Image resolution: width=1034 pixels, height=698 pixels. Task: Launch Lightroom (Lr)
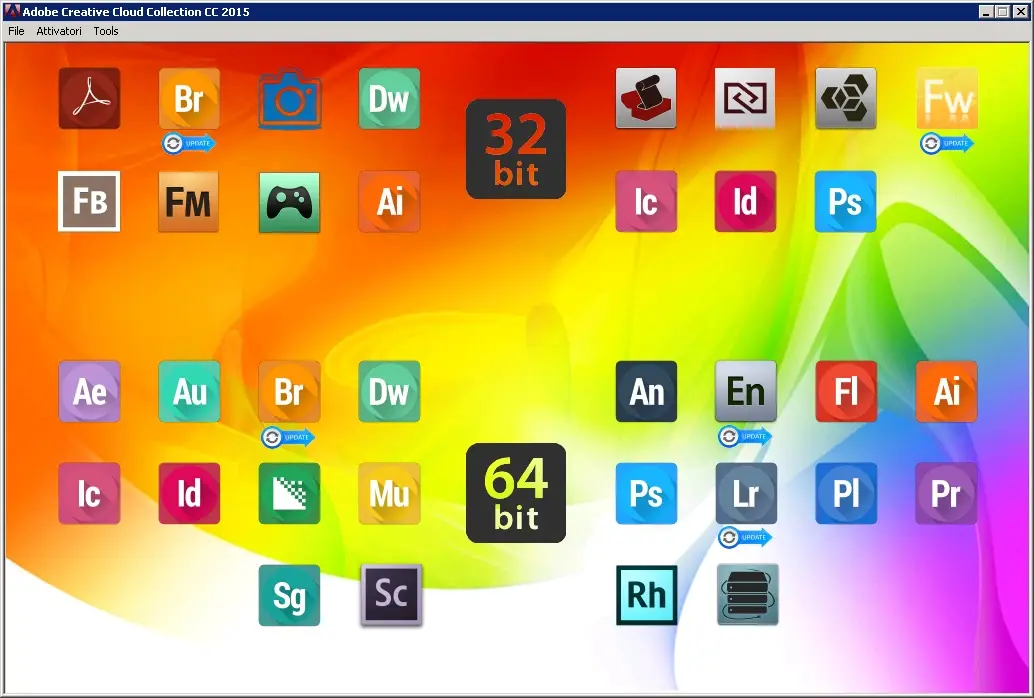point(746,493)
